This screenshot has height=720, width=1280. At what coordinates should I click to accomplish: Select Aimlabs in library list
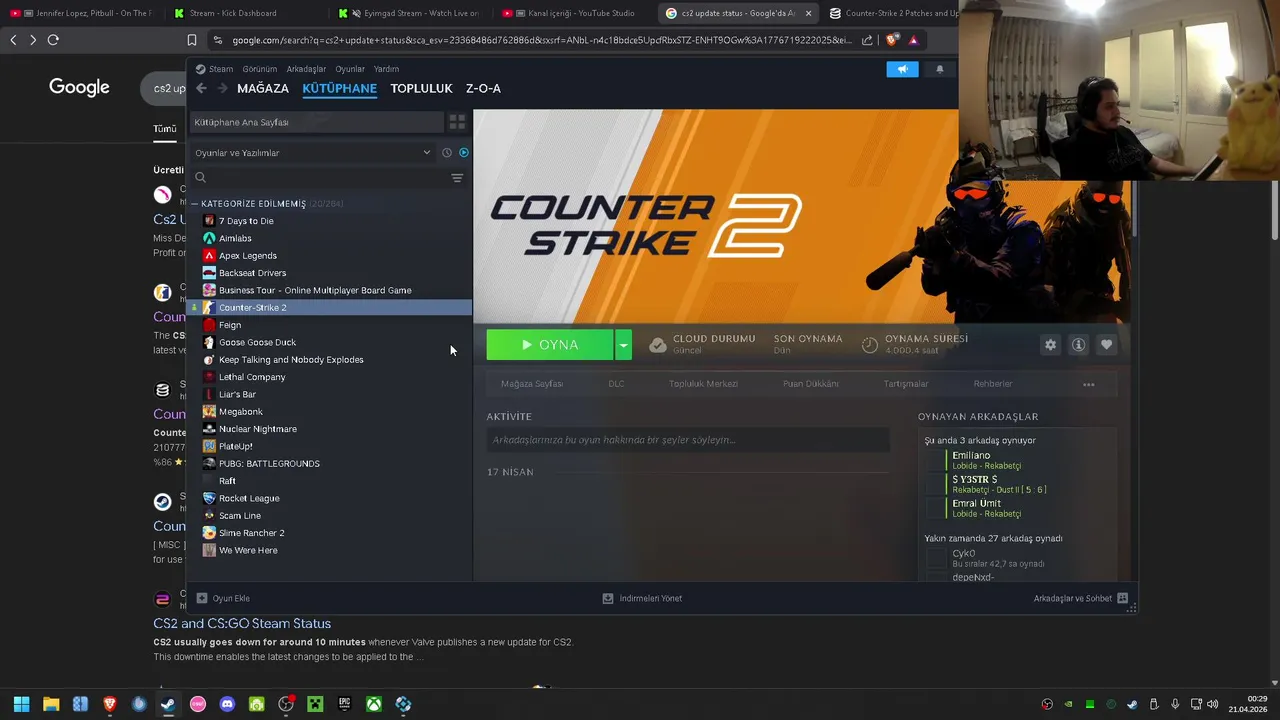(x=235, y=238)
